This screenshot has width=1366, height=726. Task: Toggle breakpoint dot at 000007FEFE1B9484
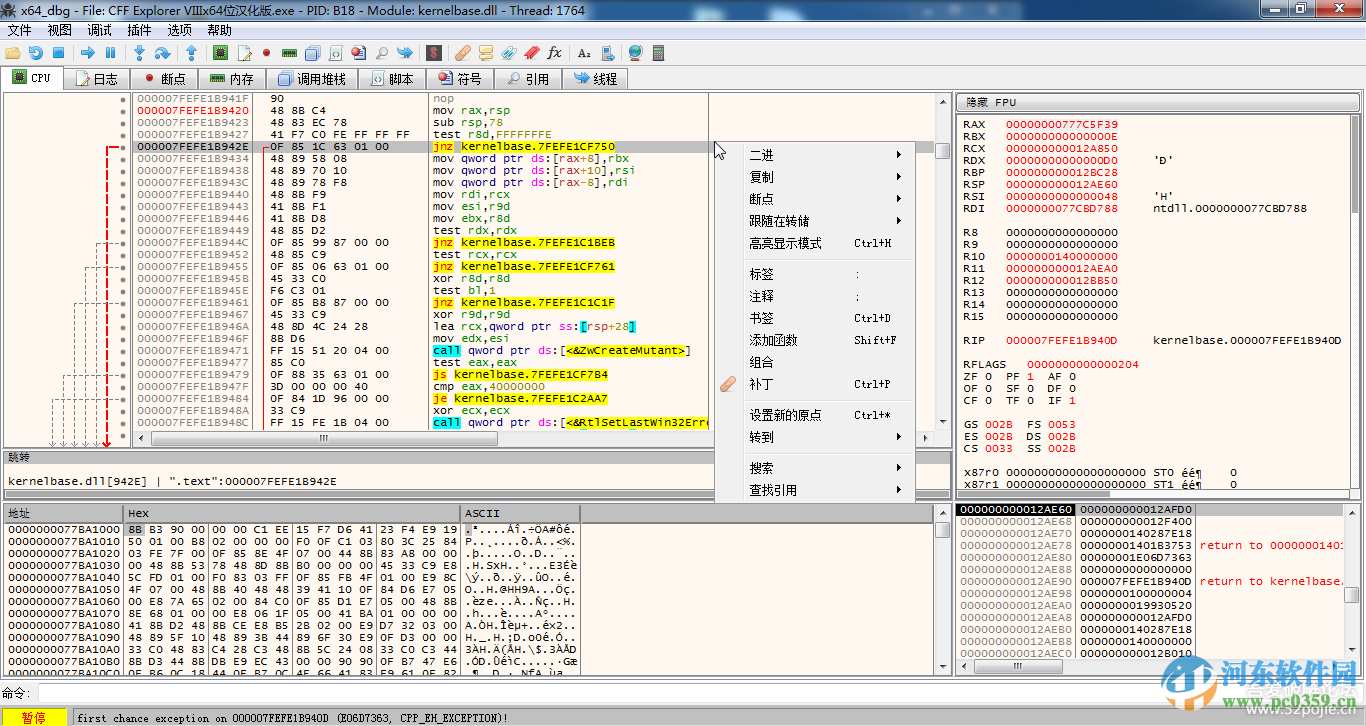coord(123,399)
